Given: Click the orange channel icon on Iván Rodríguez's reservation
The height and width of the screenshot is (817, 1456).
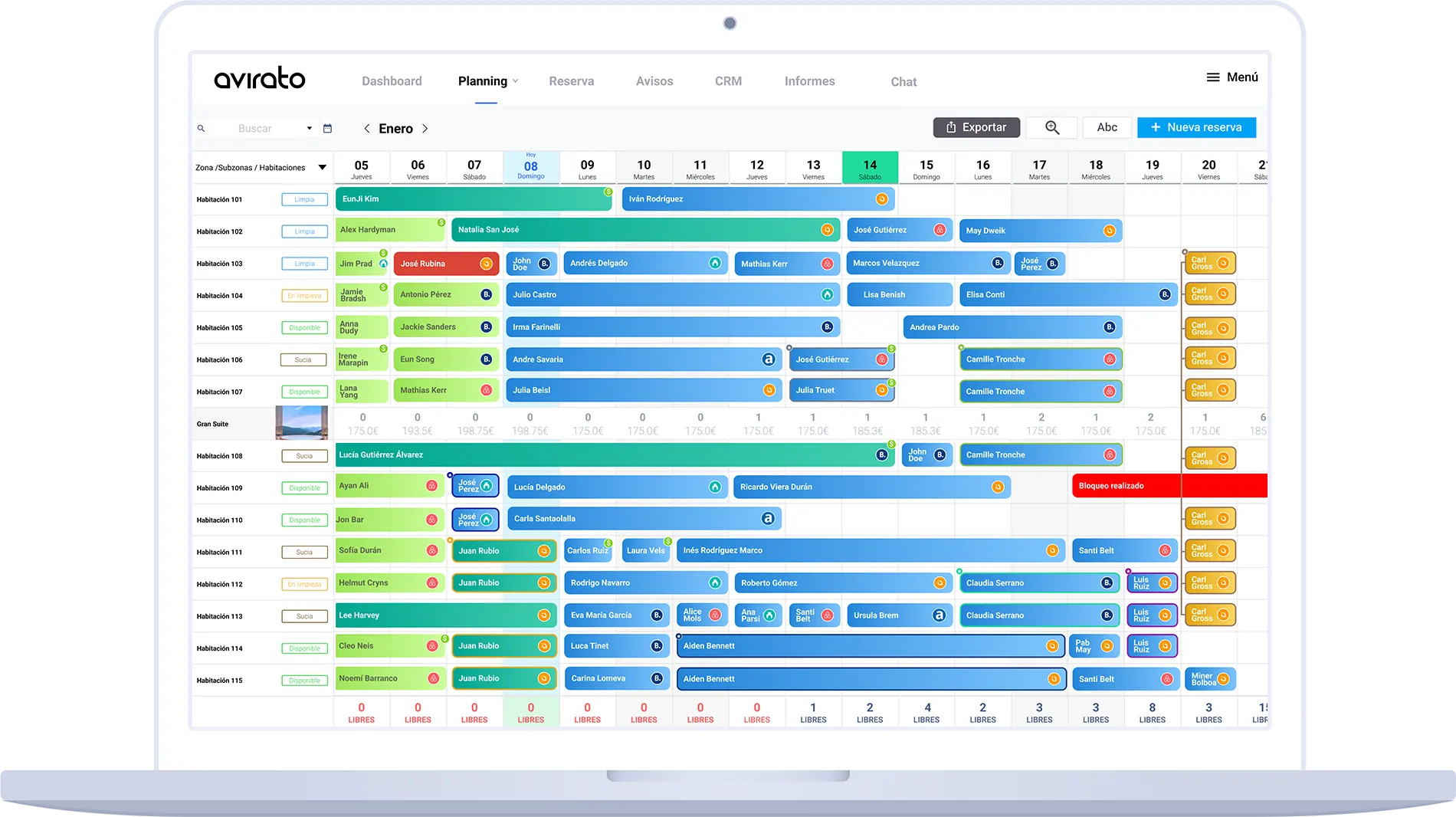Looking at the screenshot, I should (881, 199).
